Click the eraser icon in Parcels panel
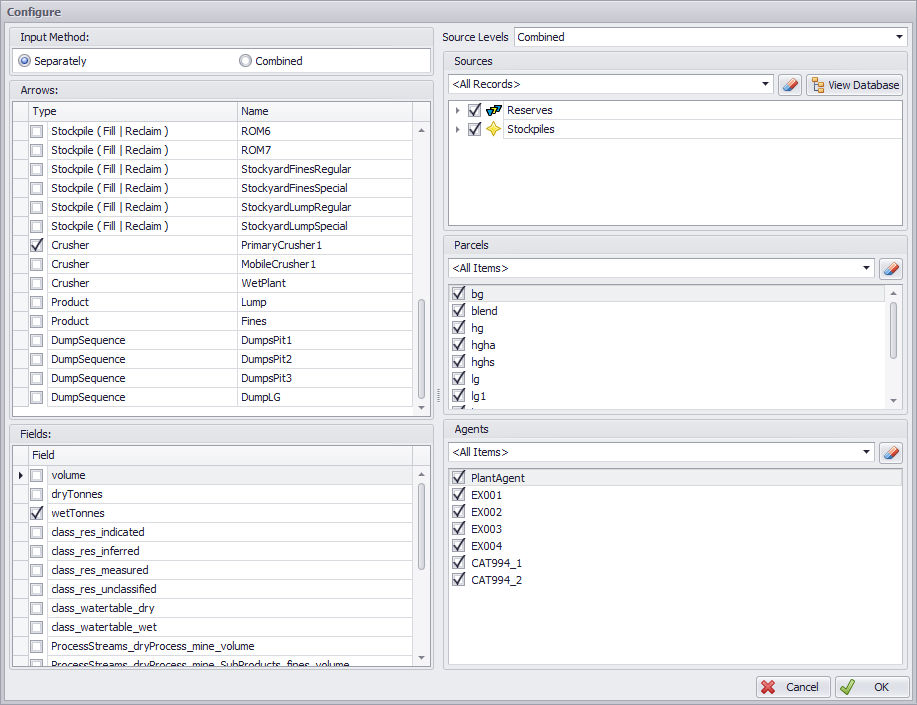The image size is (917, 705). tap(890, 268)
